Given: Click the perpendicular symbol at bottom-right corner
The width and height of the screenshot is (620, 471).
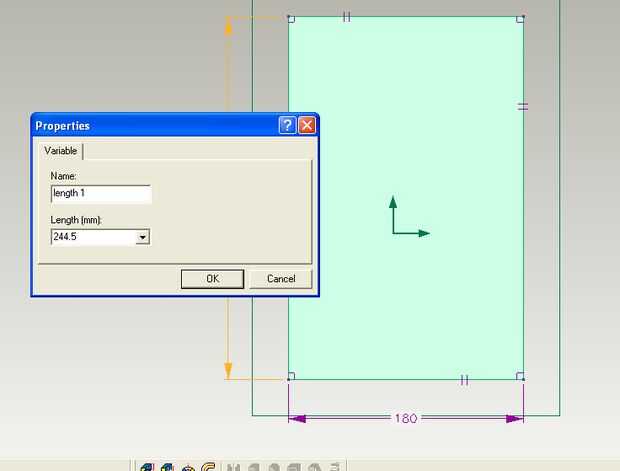Looking at the screenshot, I should (x=520, y=376).
